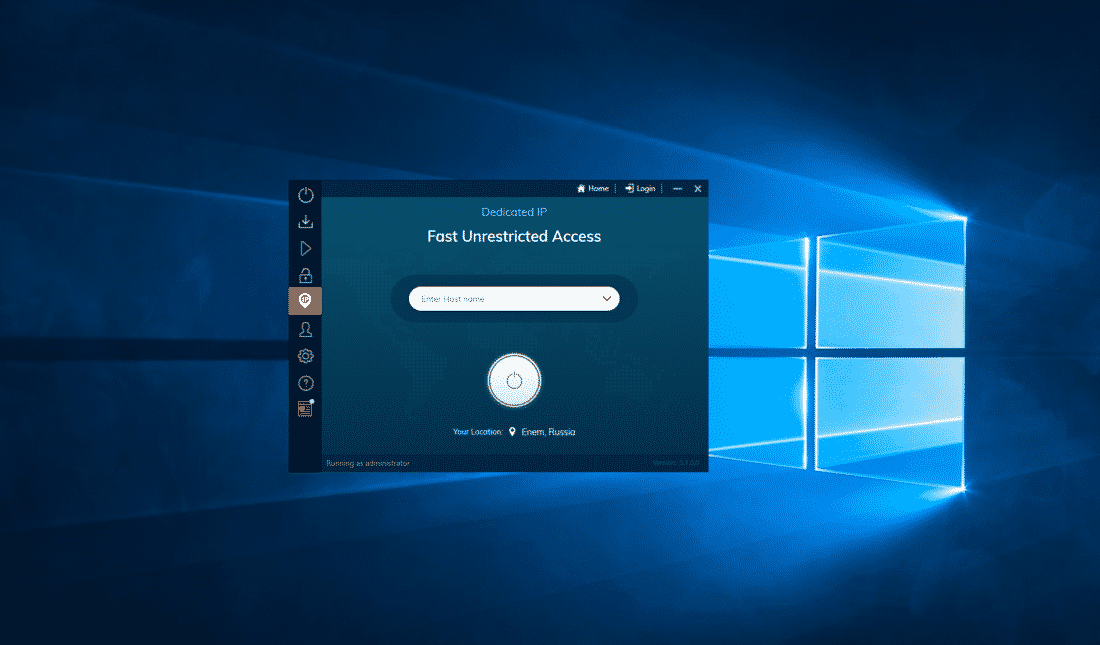1100x645 pixels.
Task: Select the download icon in sidebar
Action: pos(305,222)
